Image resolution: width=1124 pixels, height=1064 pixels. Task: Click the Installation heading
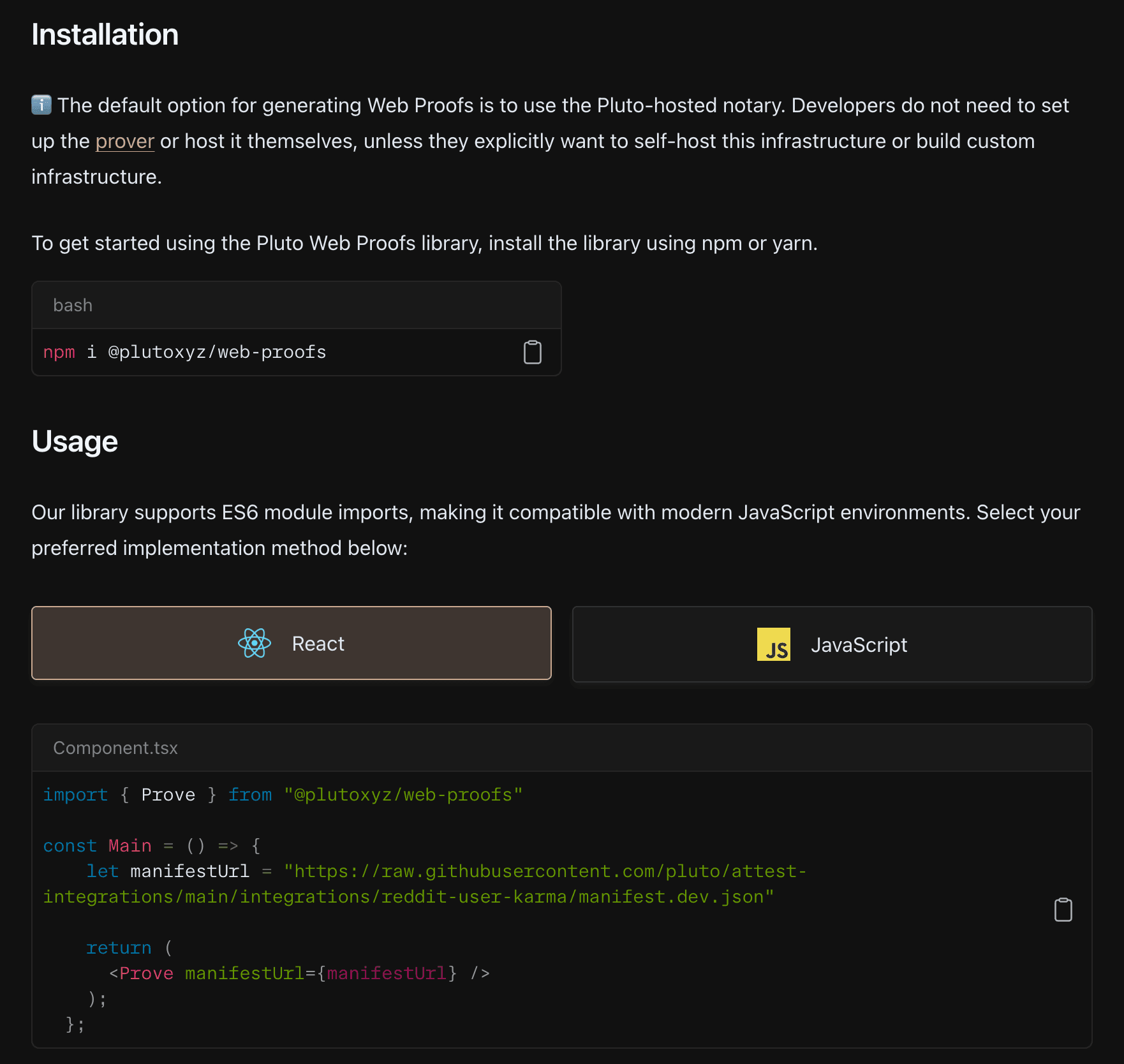105,34
